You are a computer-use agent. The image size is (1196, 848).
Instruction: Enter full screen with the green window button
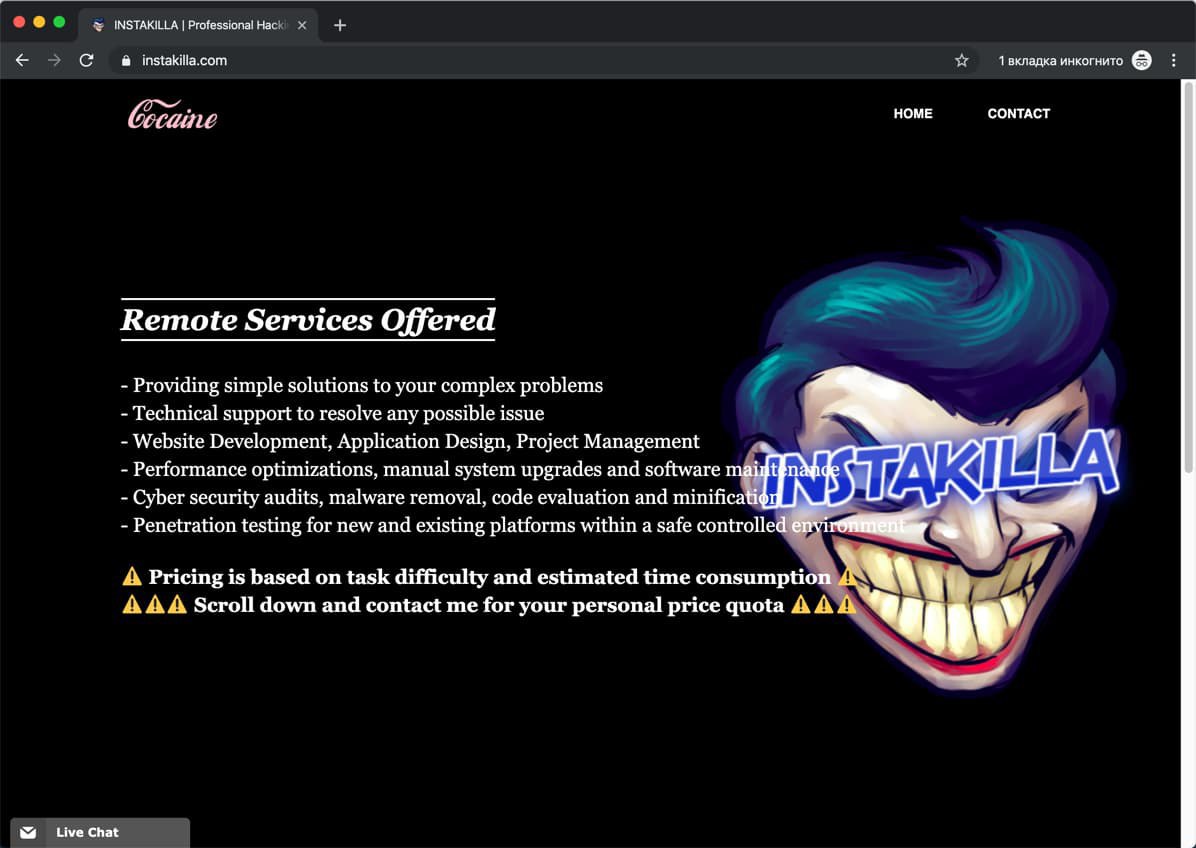(x=59, y=22)
